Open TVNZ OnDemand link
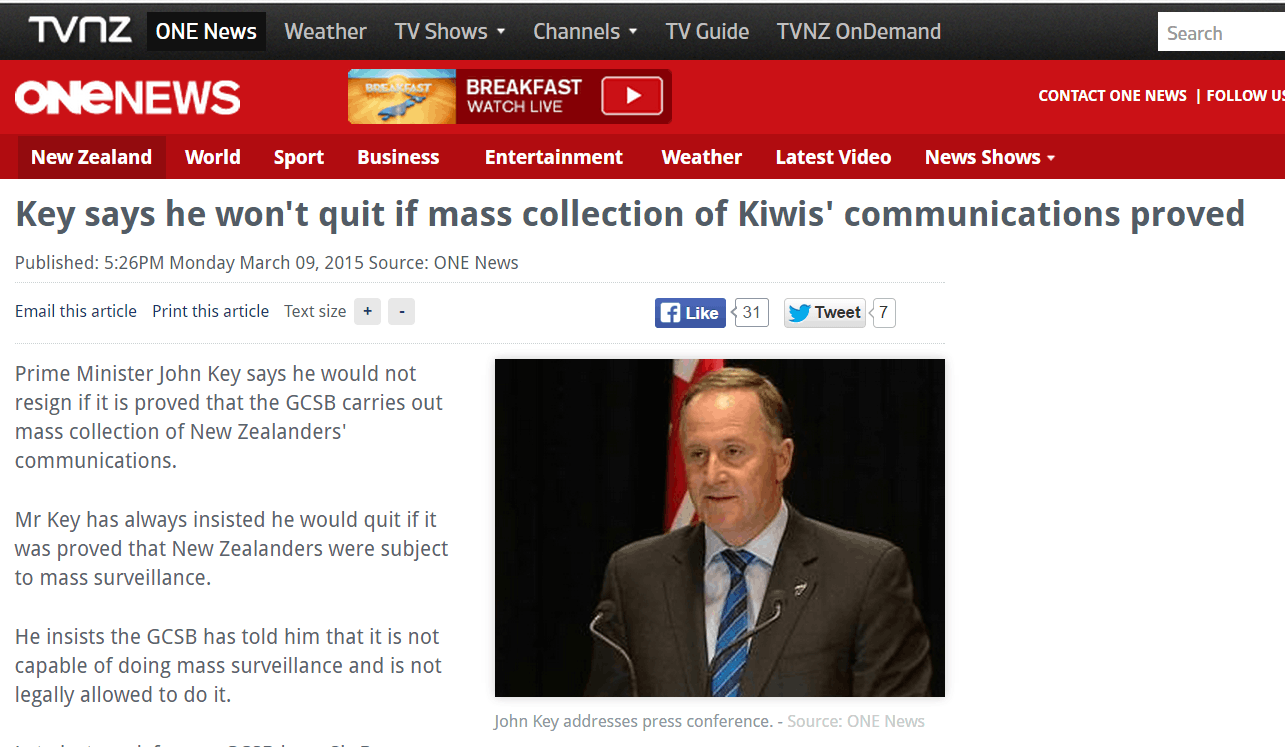This screenshot has height=747, width=1285. pyautogui.click(x=859, y=31)
